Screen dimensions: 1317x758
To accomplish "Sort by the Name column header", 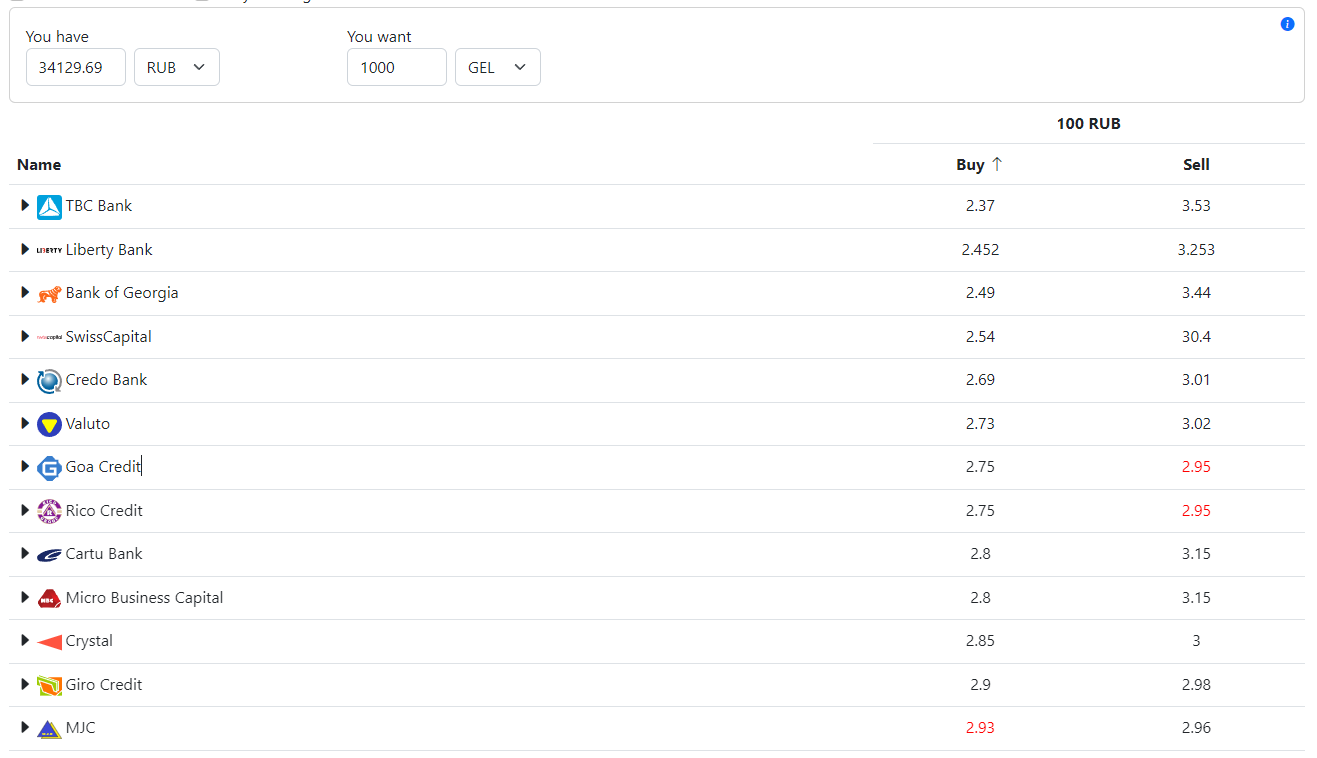I will pos(39,165).
